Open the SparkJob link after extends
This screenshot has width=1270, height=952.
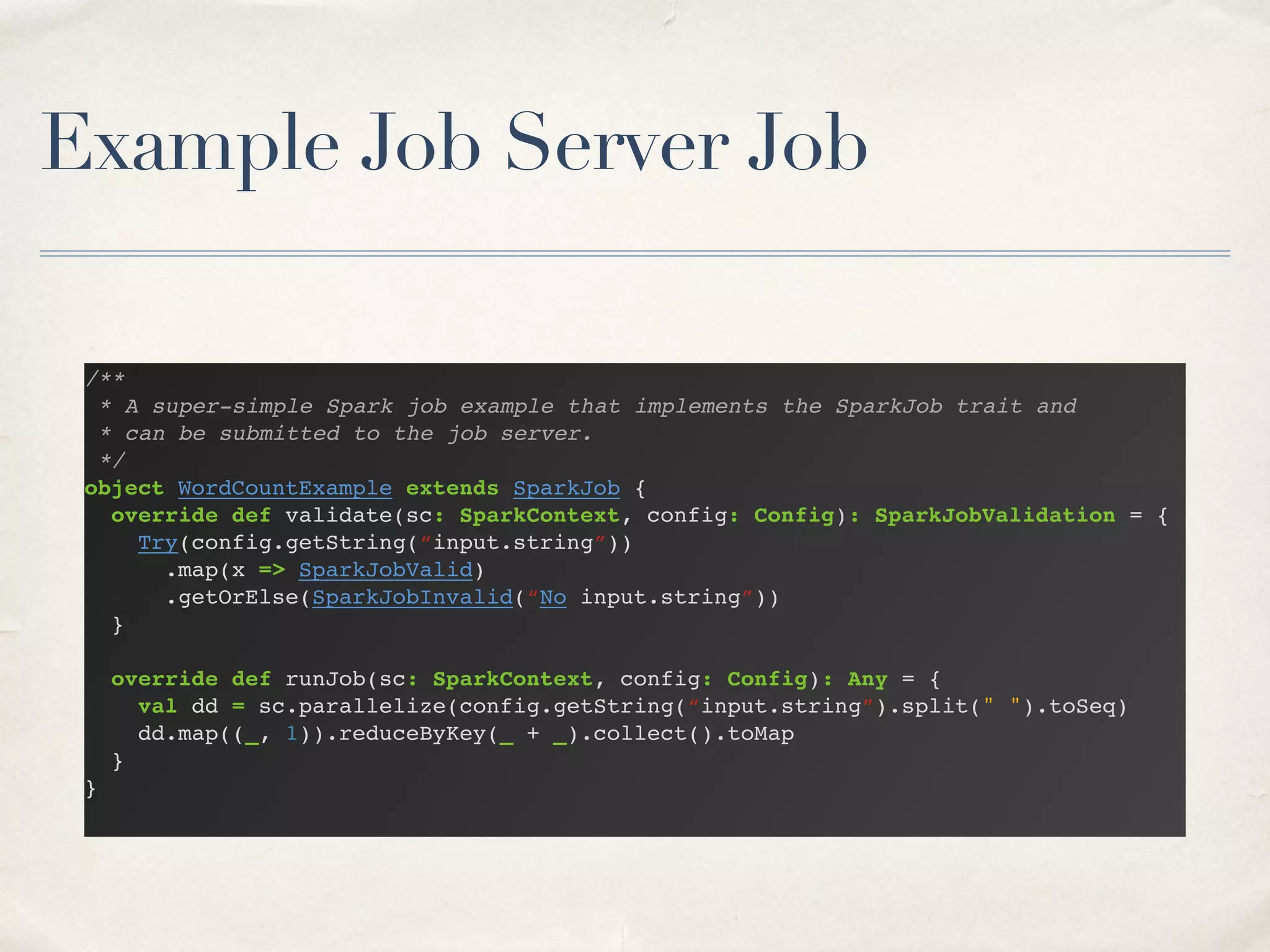click(567, 488)
